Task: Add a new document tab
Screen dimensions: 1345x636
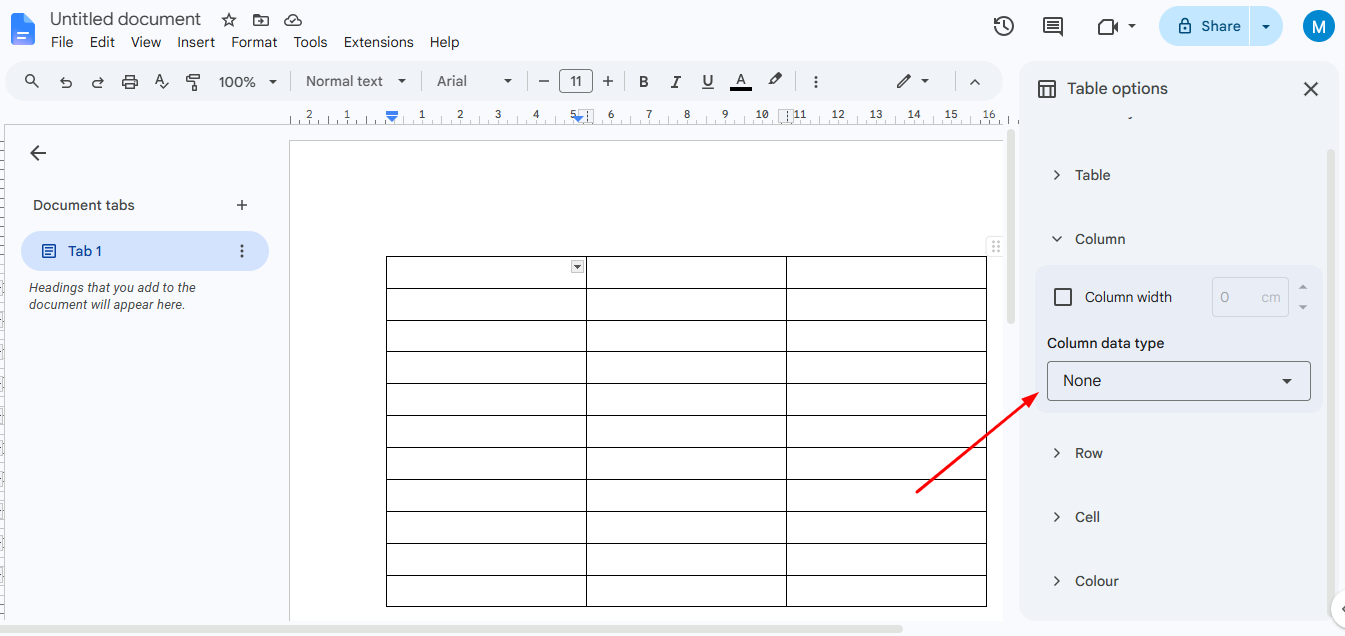Action: pos(241,205)
